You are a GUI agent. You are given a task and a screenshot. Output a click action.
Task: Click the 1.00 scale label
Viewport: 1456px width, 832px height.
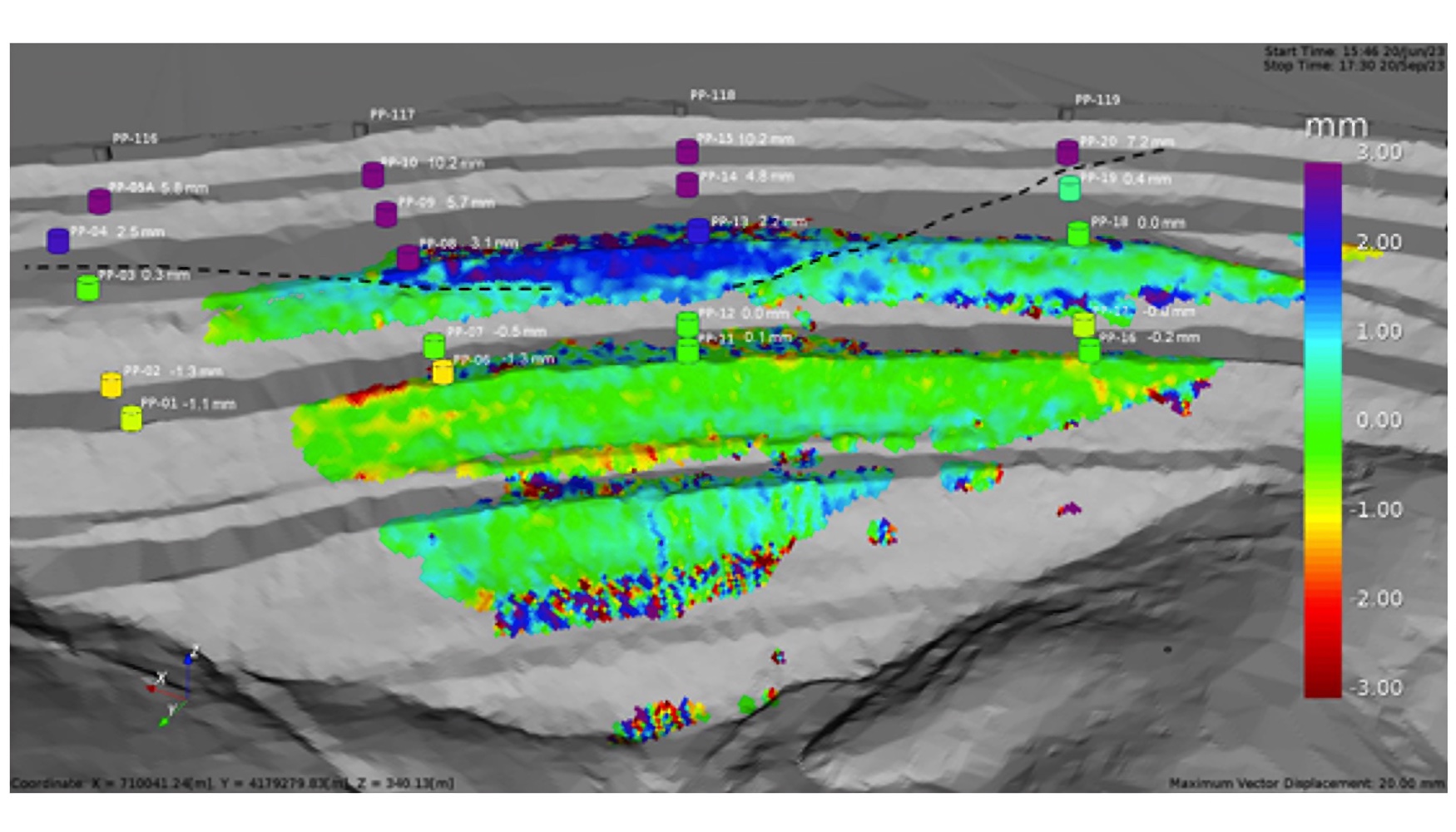point(1379,331)
